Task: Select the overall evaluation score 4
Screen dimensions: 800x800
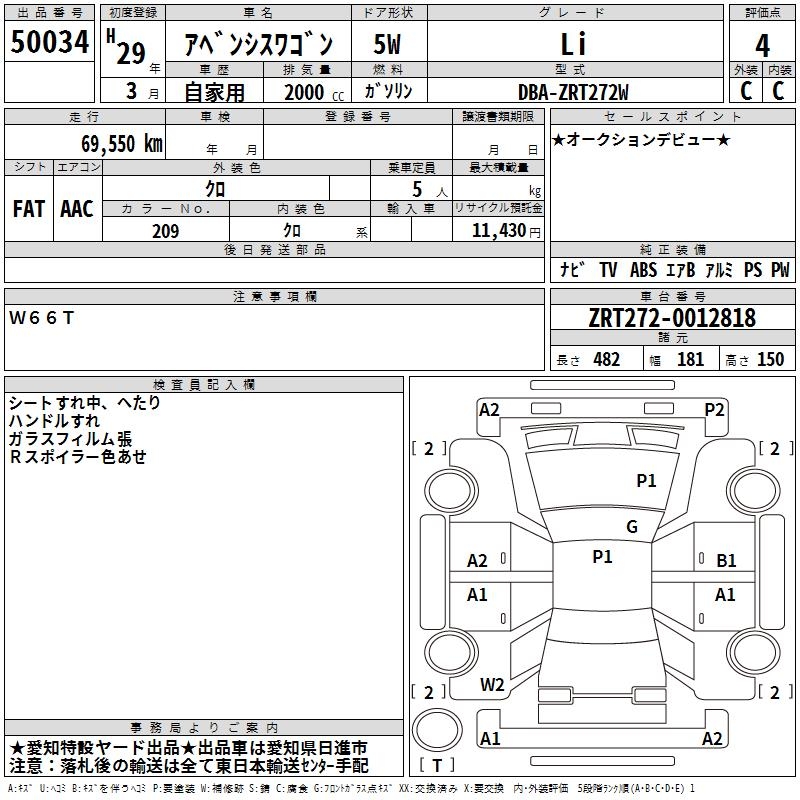Action: coord(762,45)
